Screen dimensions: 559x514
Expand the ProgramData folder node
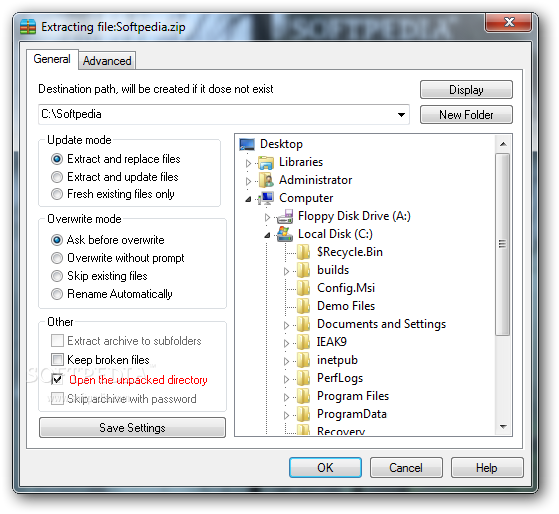click(x=286, y=415)
